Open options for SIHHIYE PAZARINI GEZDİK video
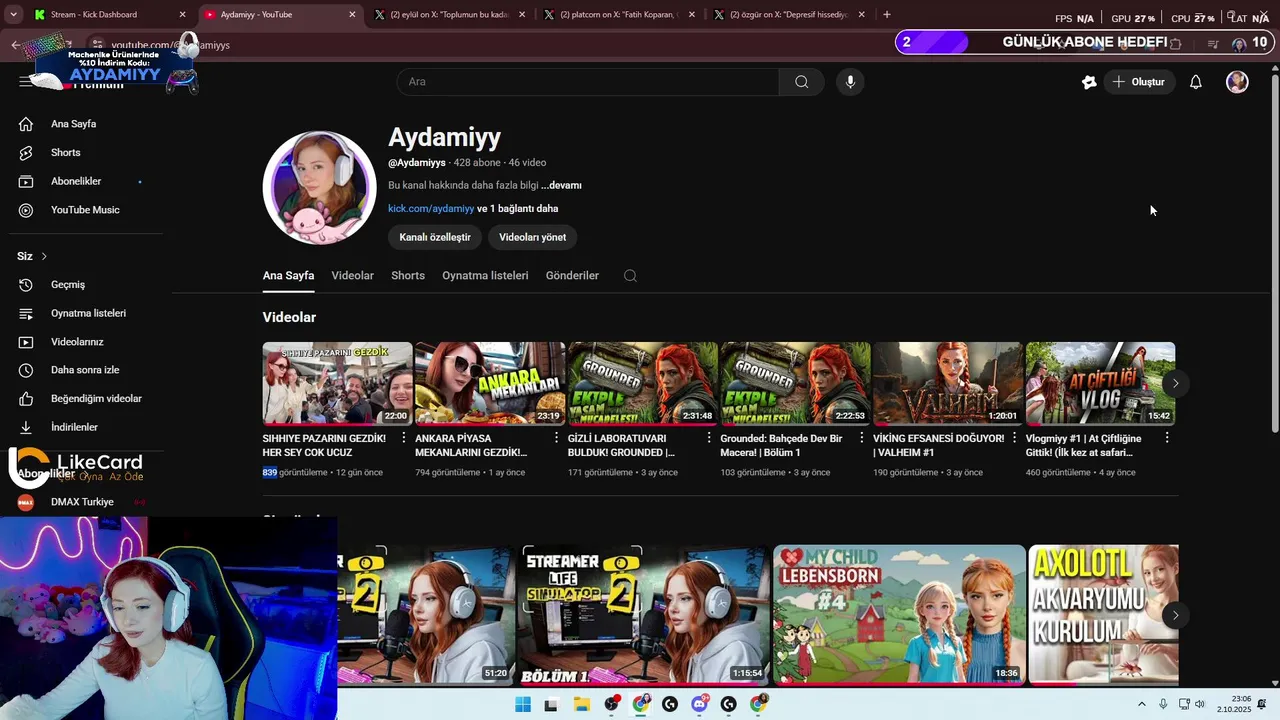1280x720 pixels. [x=404, y=438]
